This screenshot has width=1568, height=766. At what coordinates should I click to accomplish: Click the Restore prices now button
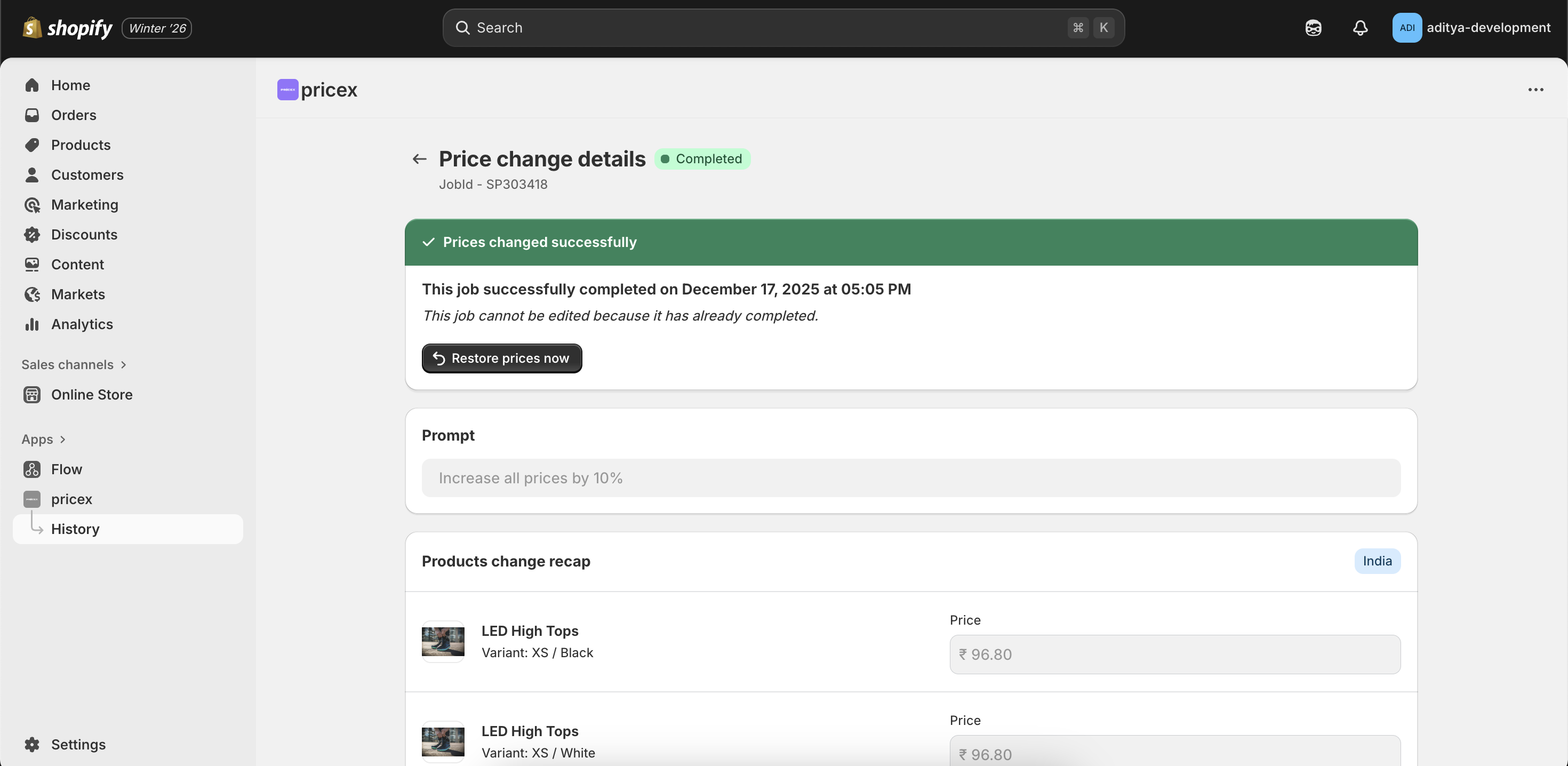(x=501, y=358)
